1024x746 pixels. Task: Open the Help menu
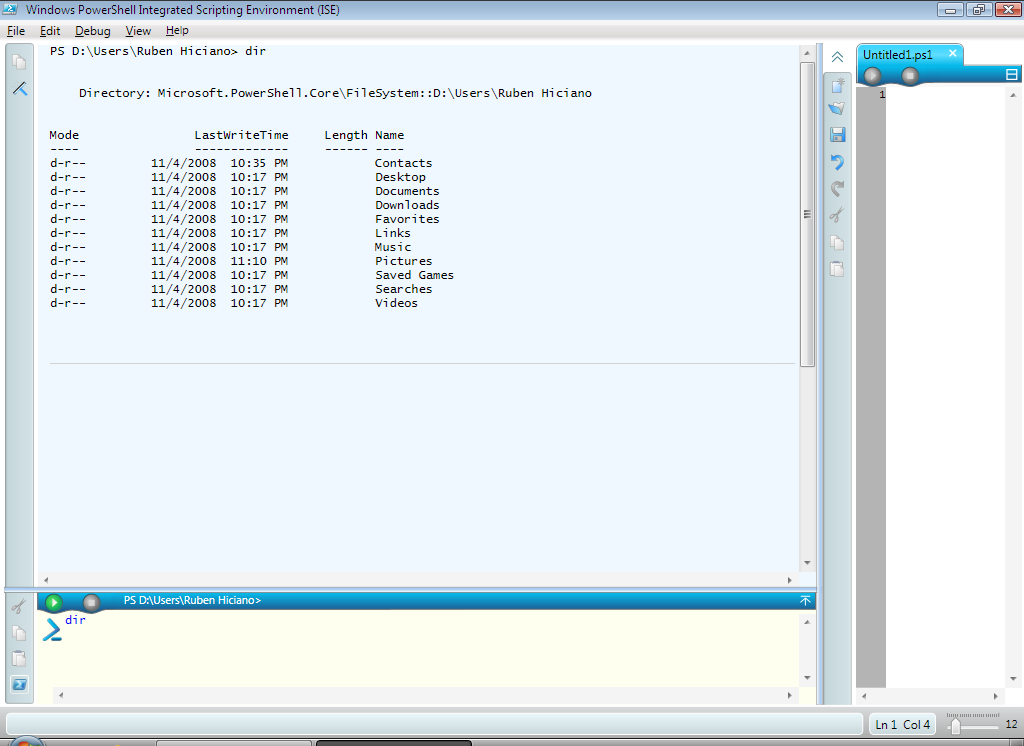point(177,31)
